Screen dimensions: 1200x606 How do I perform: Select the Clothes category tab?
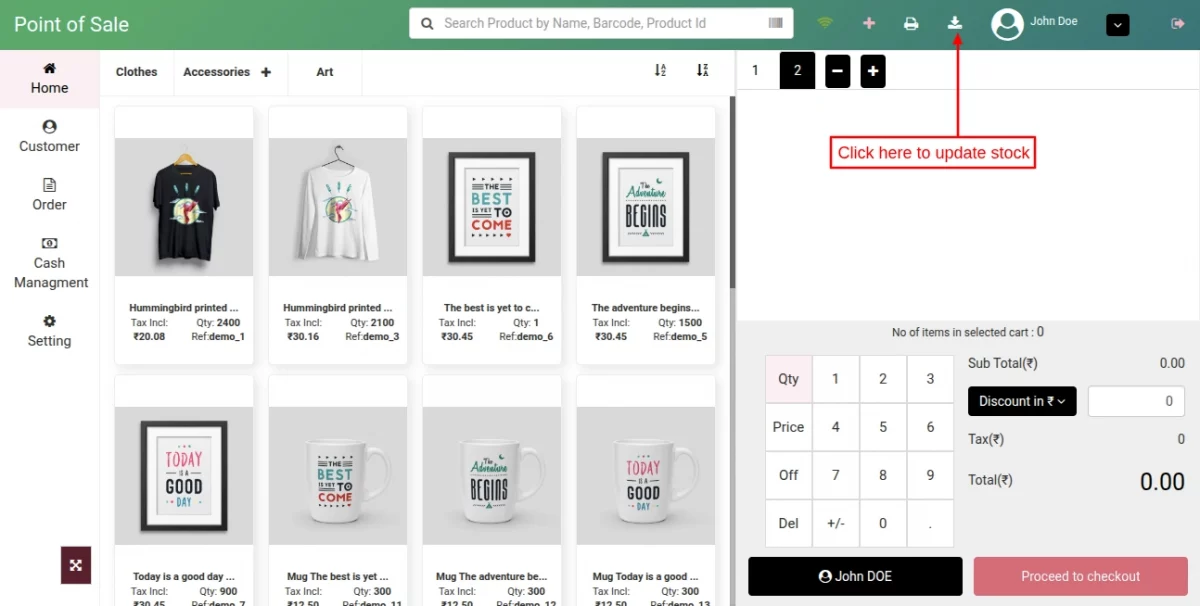(x=136, y=71)
